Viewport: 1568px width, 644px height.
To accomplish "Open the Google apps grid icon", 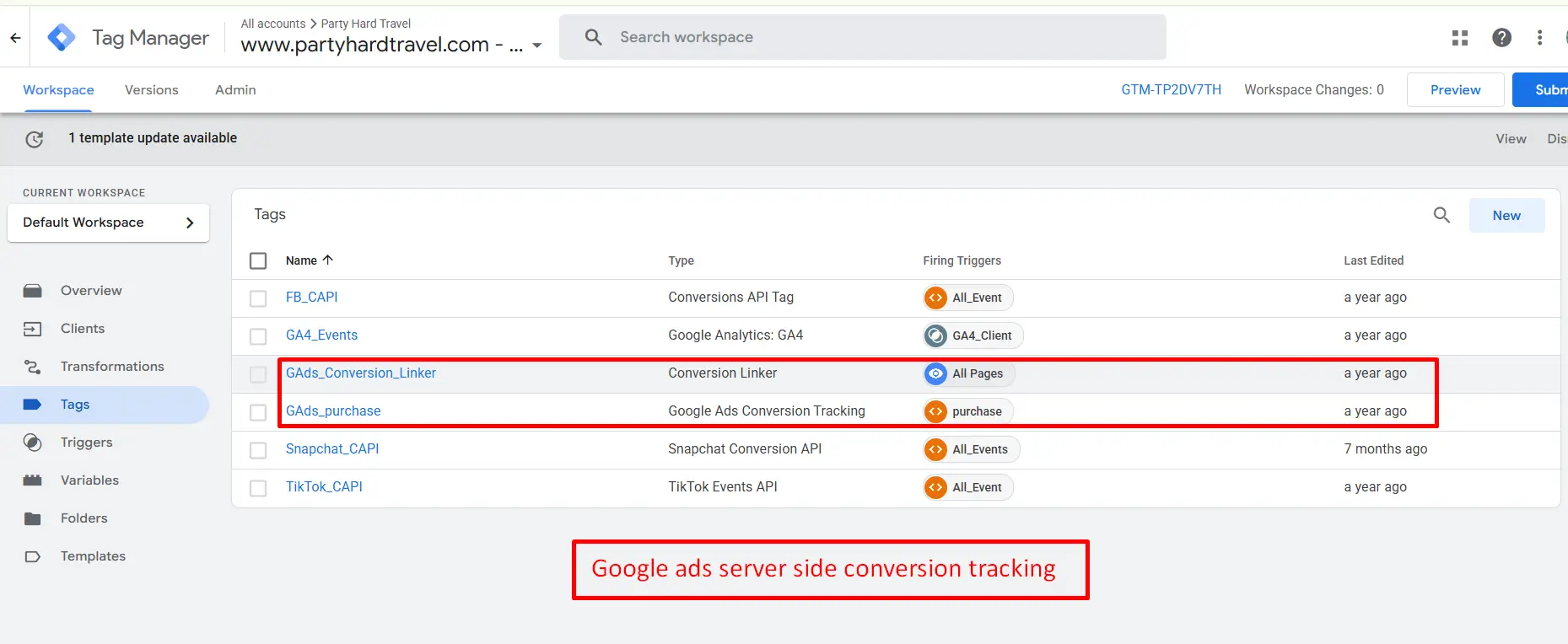I will coord(1460,38).
